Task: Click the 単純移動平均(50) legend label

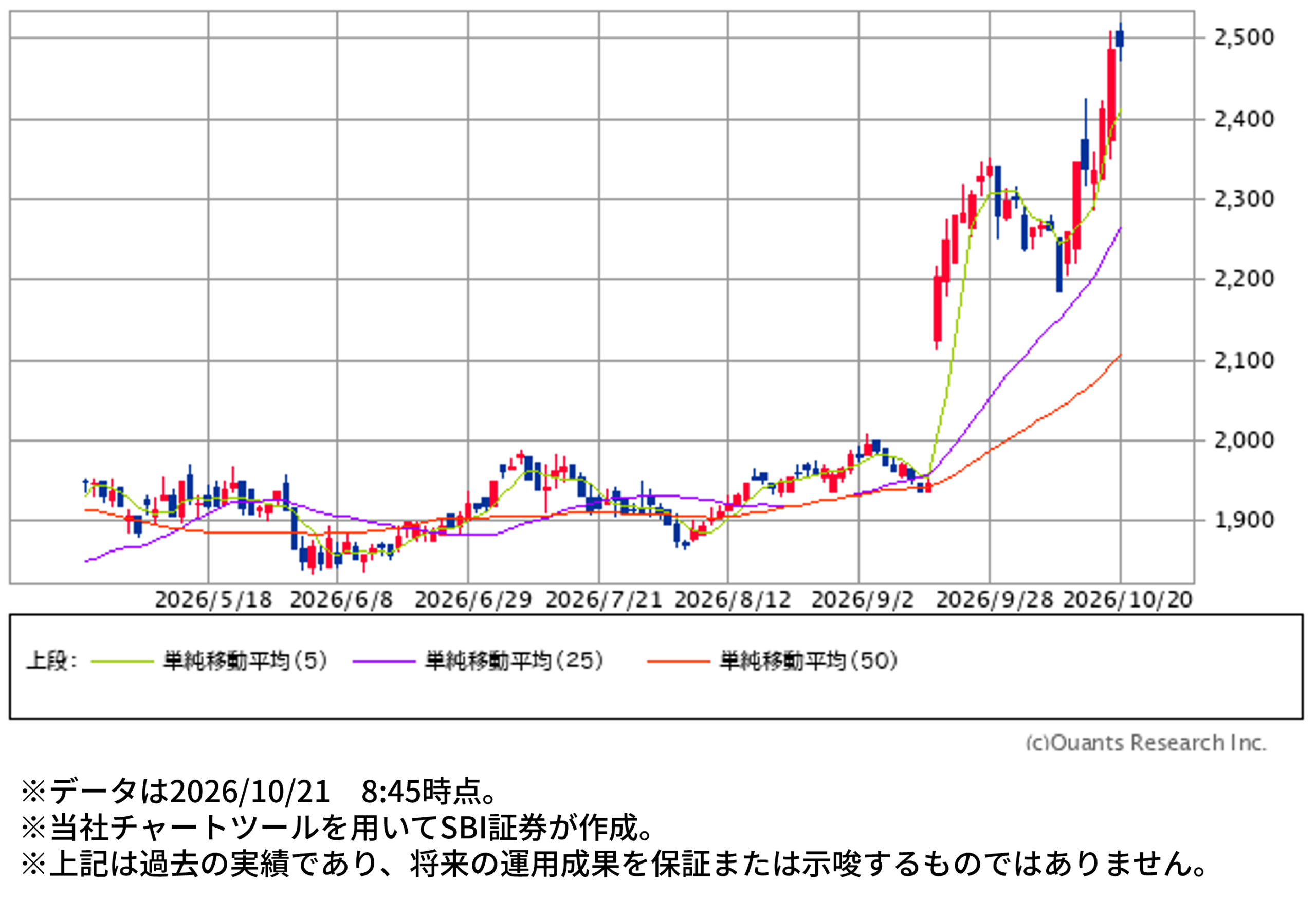Action: (809, 661)
